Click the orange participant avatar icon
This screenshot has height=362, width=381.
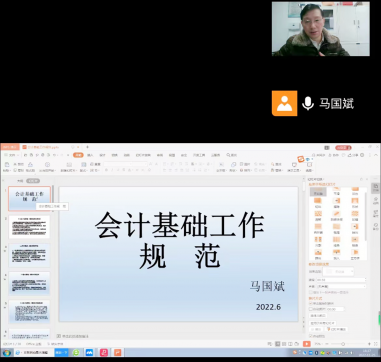[284, 103]
